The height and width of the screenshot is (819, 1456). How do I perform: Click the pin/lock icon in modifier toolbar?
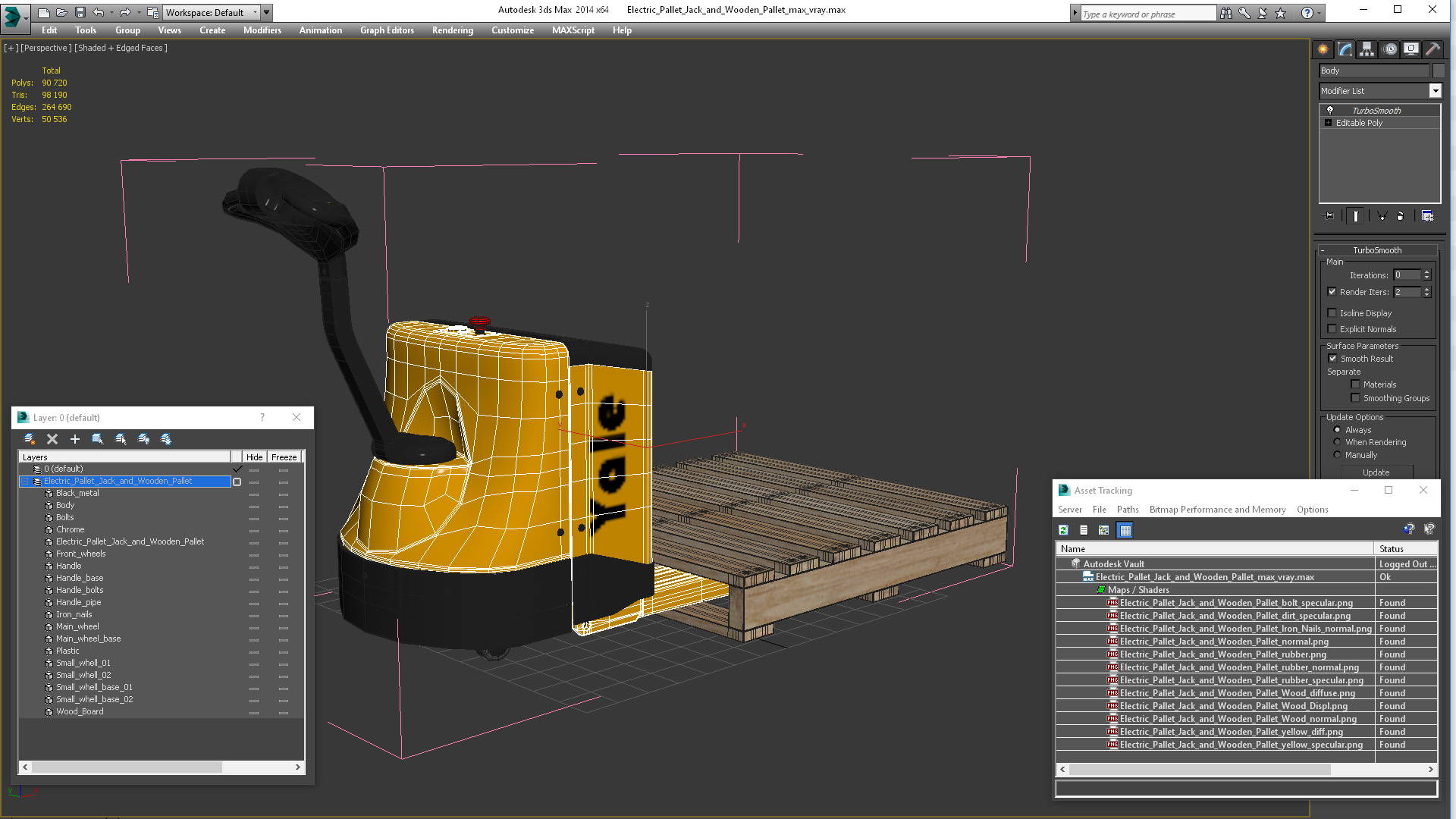[x=1327, y=216]
